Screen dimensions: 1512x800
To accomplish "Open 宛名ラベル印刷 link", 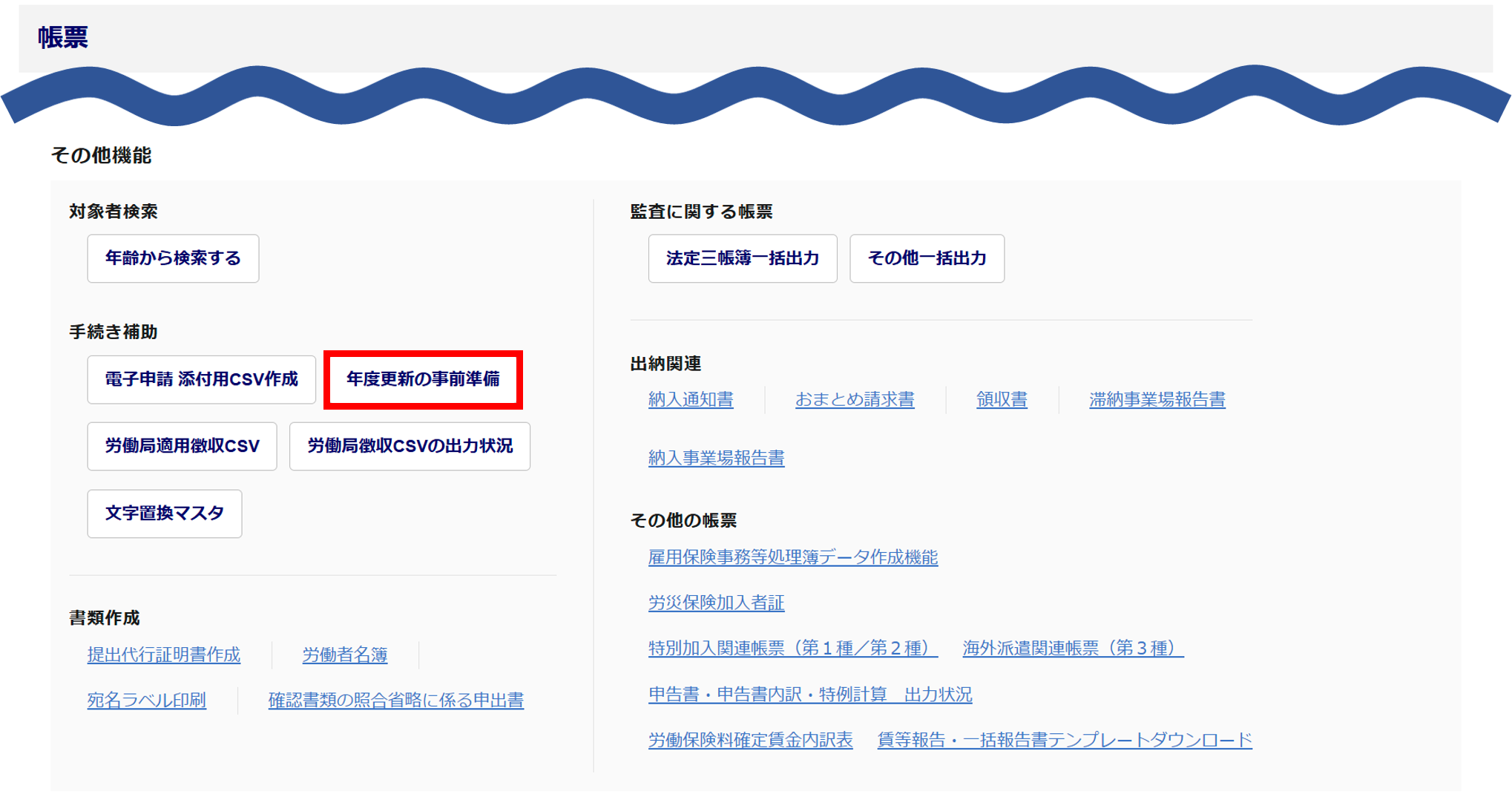I will [x=147, y=700].
